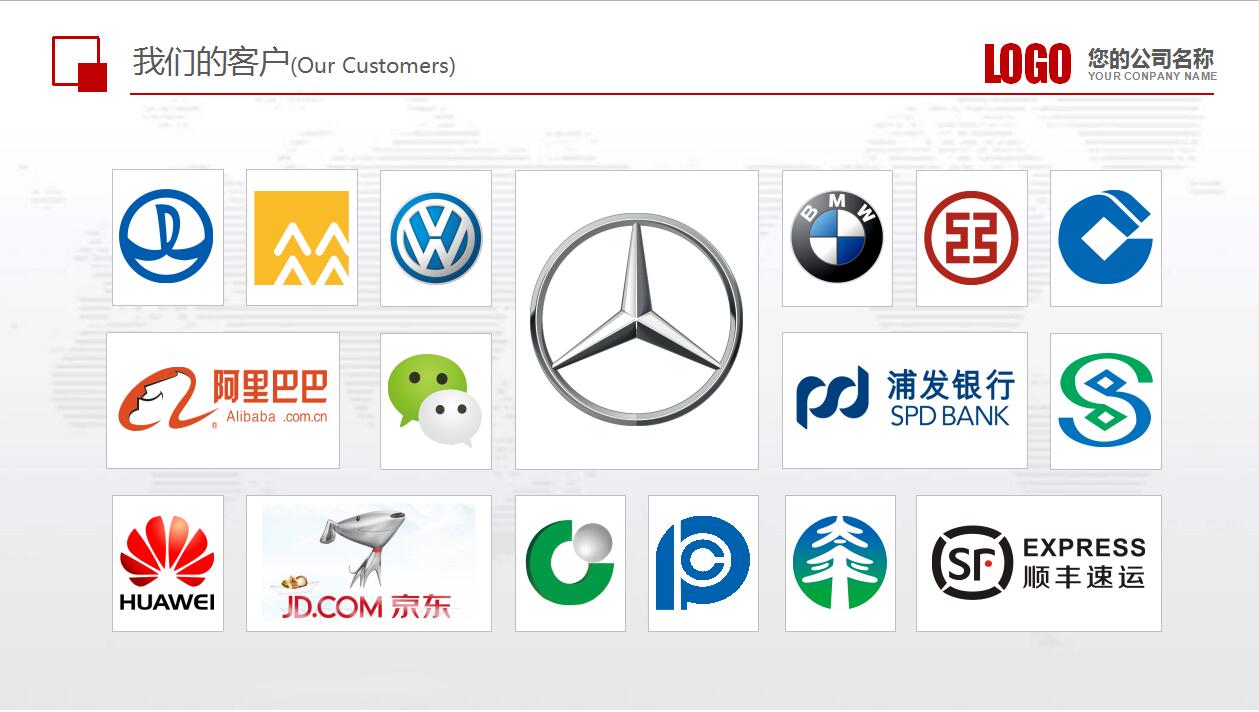Click the SF Express logo image
Screen dimensions: 1259x712
point(1038,563)
